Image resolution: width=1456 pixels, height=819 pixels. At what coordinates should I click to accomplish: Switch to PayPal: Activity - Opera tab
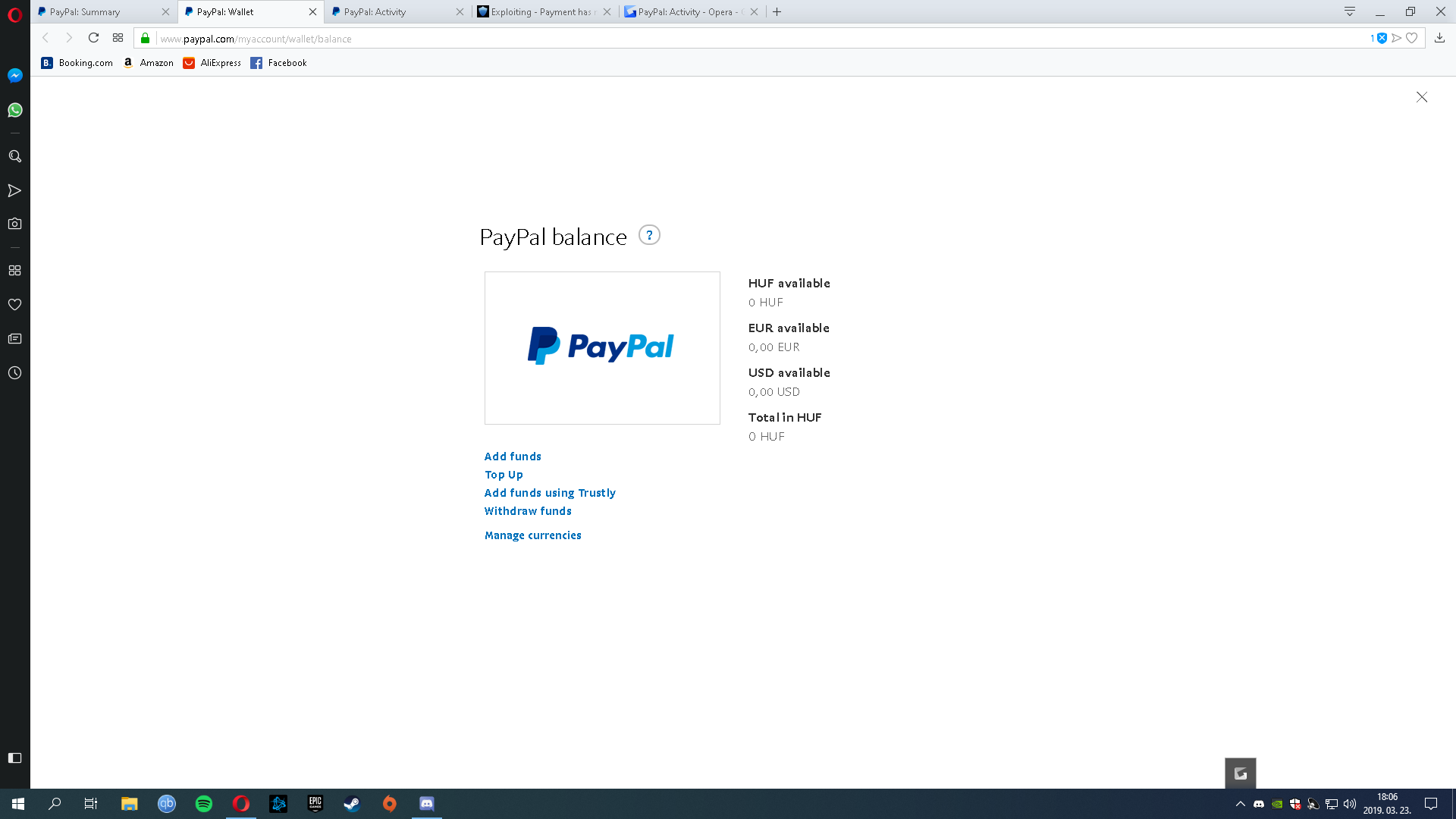692,11
